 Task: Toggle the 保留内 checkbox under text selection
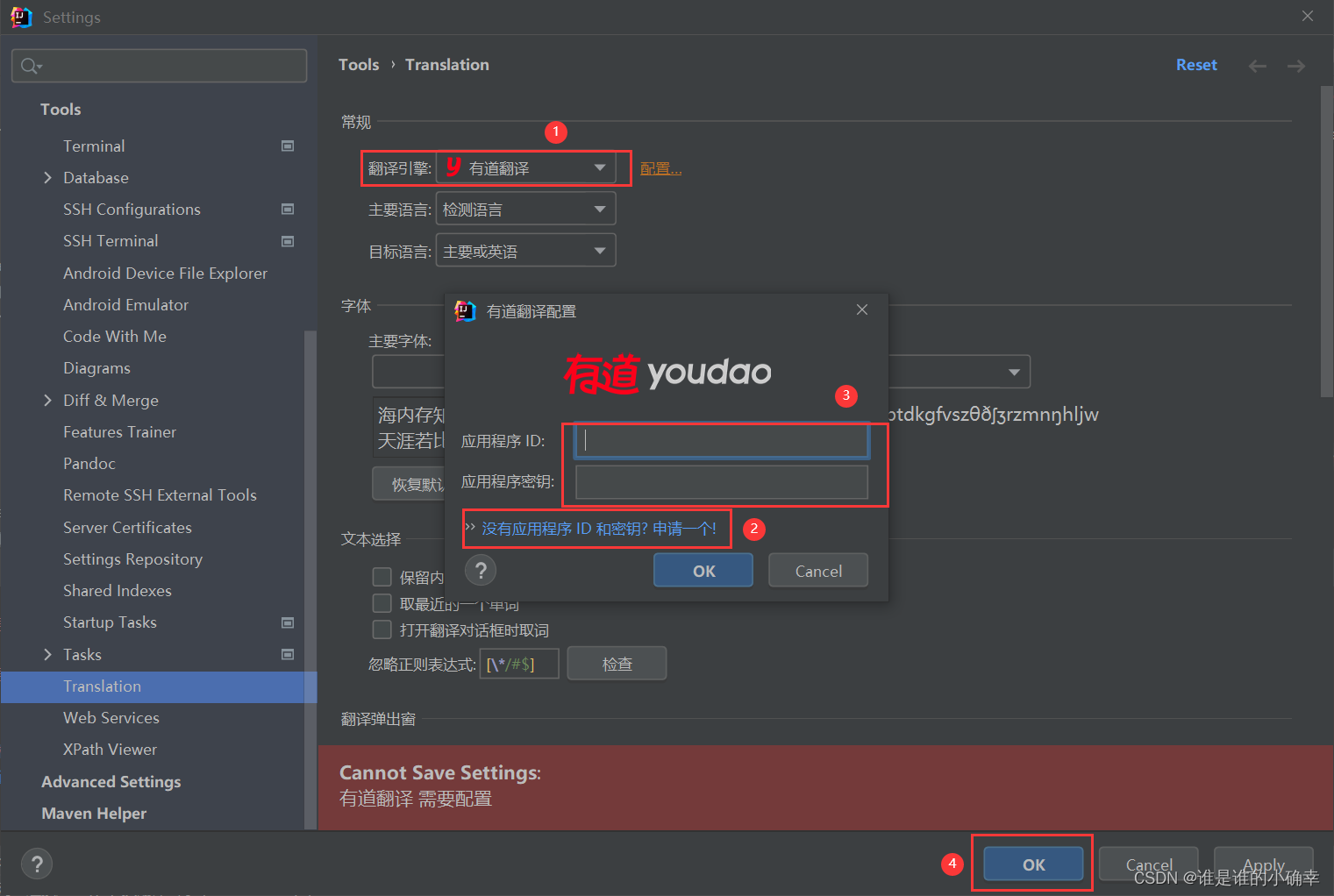coord(382,577)
